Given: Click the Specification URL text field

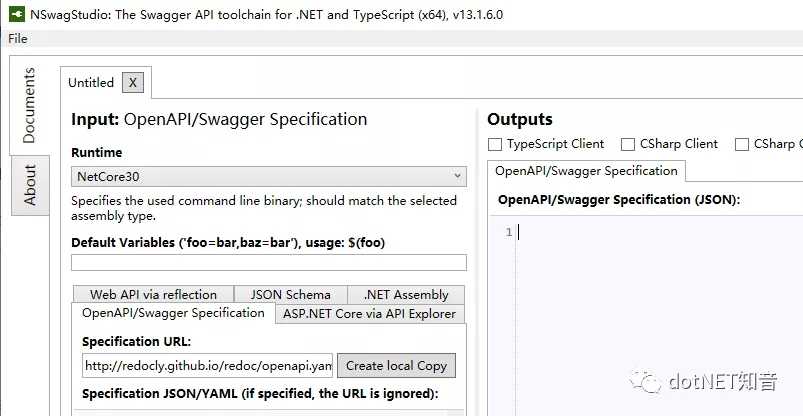Looking at the screenshot, I should pos(207,366).
